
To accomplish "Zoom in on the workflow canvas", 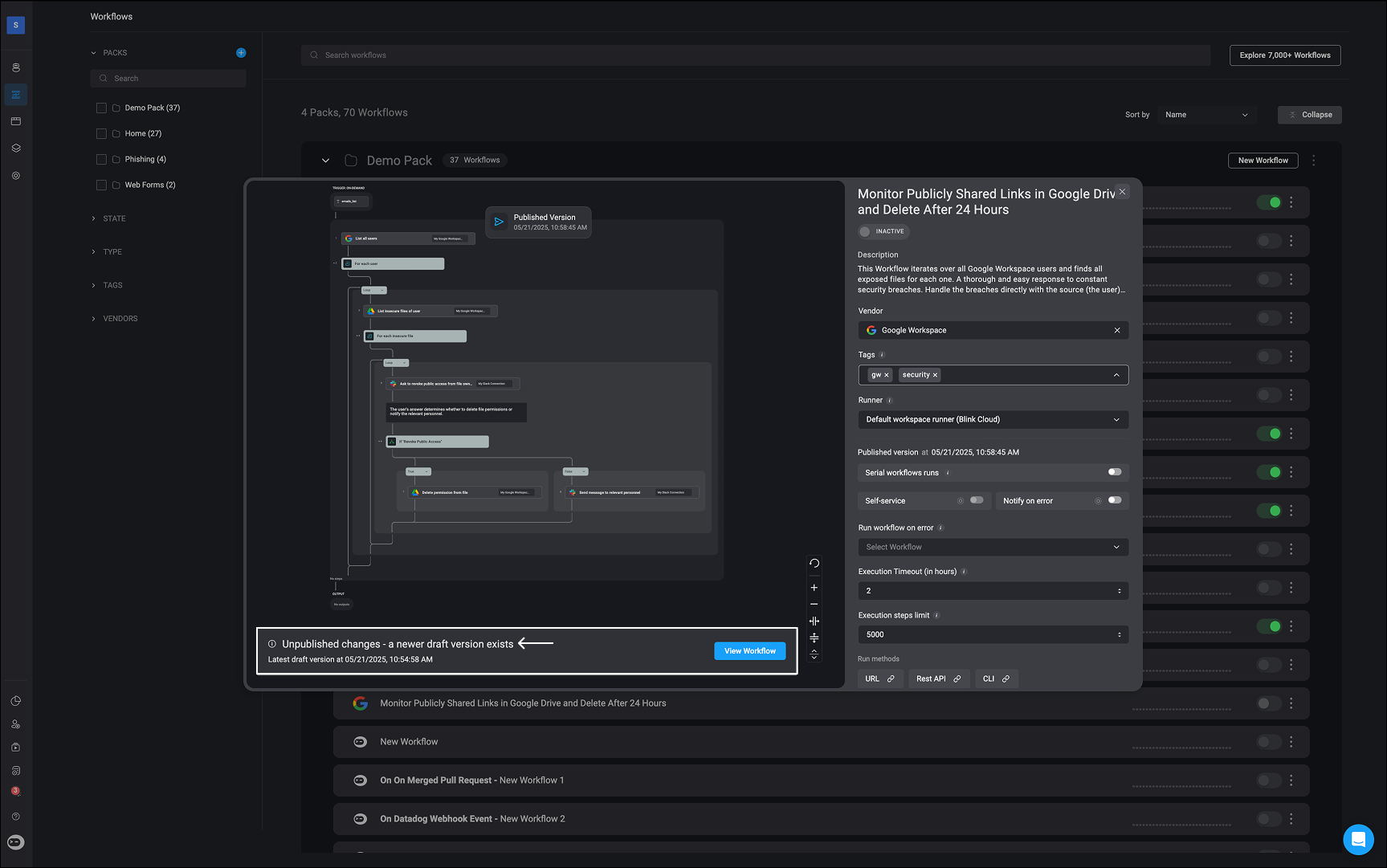I will coord(814,588).
